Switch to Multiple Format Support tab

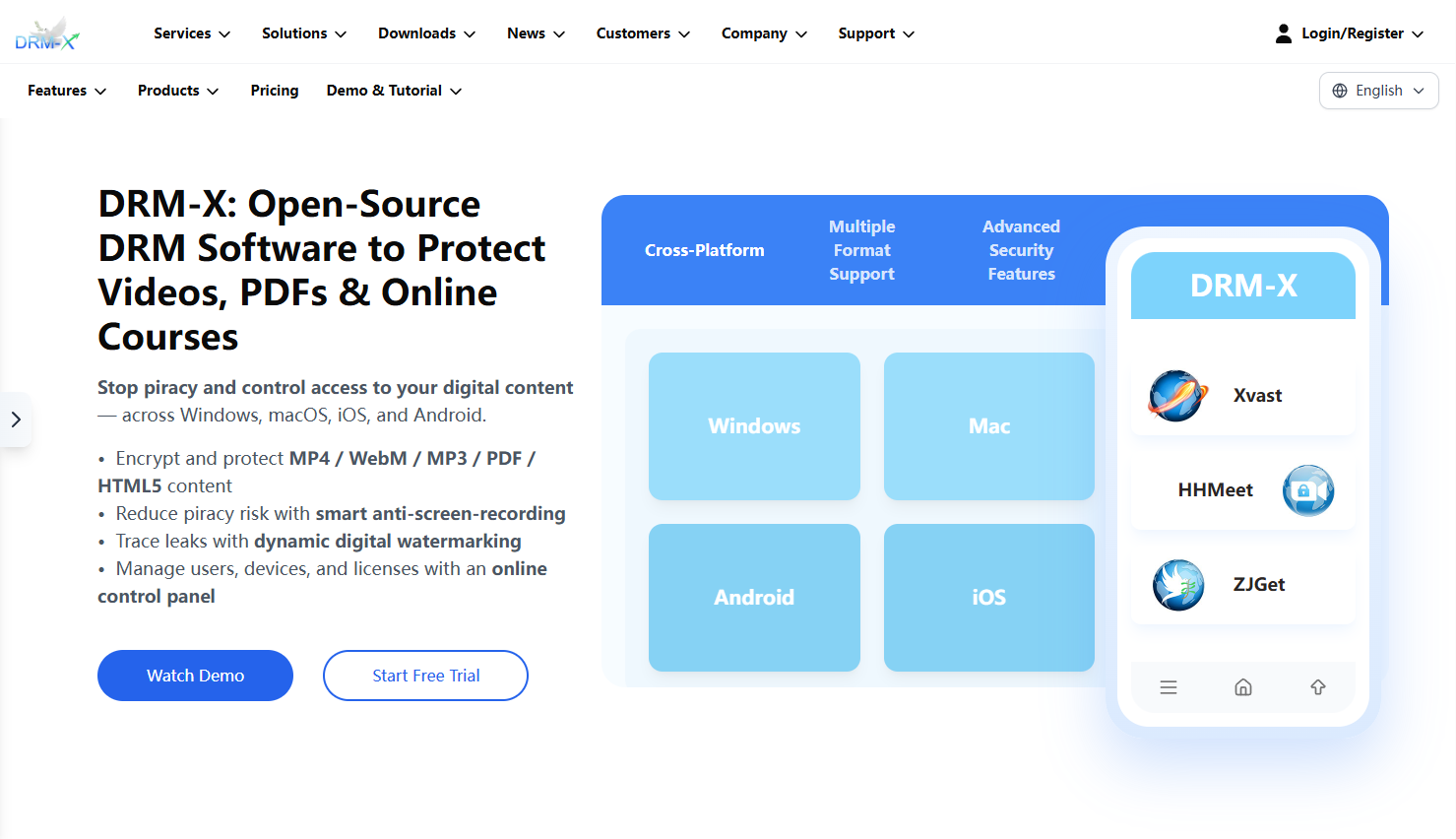coord(861,250)
